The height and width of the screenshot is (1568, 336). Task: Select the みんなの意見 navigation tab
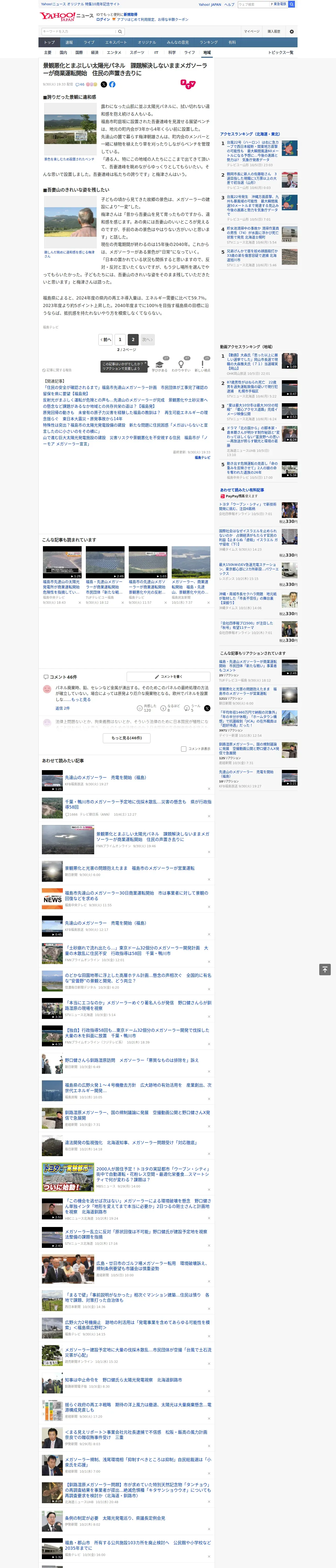(x=177, y=43)
